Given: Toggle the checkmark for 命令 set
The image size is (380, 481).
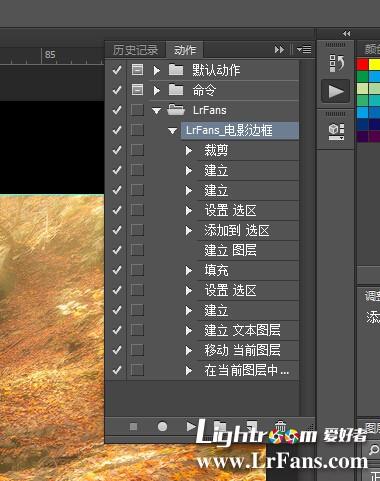Looking at the screenshot, I should [x=117, y=90].
